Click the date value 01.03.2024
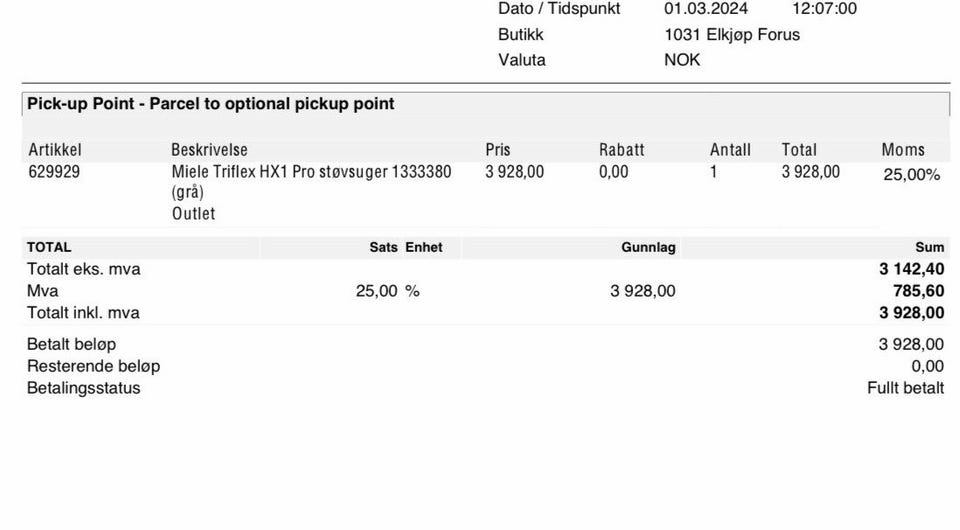Viewport: 960px width, 530px height. (706, 9)
